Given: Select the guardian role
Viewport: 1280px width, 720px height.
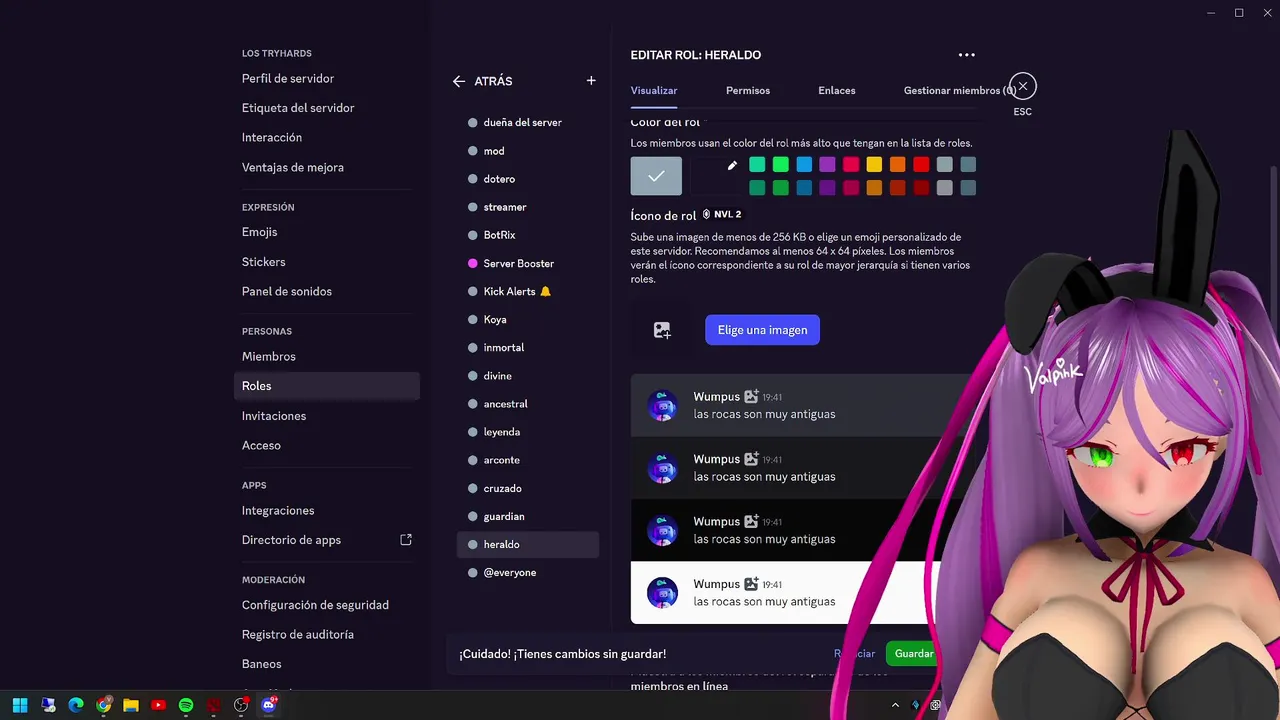Looking at the screenshot, I should (x=528, y=516).
